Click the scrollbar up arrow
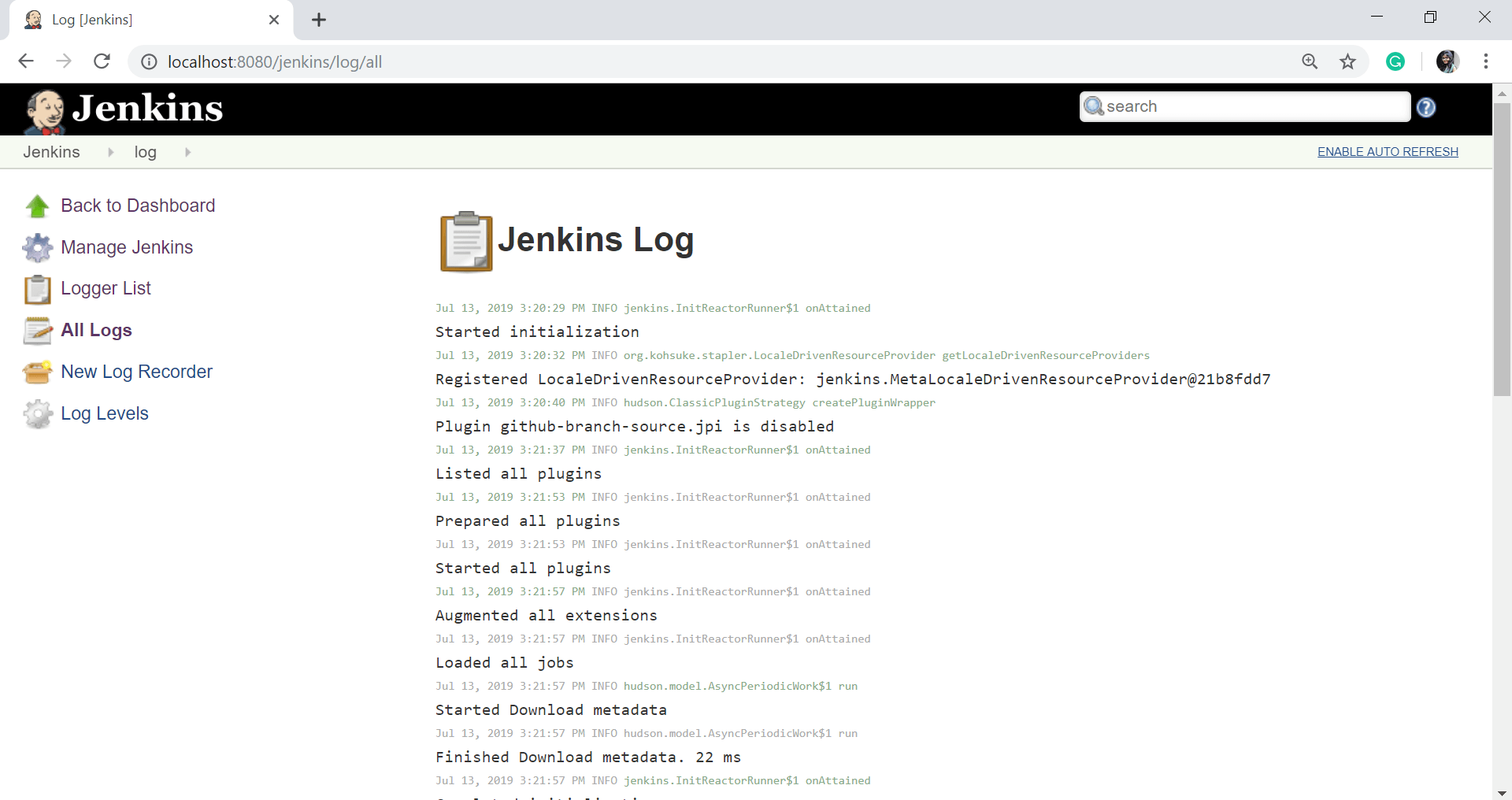Viewport: 1512px width, 800px height. (x=1502, y=92)
